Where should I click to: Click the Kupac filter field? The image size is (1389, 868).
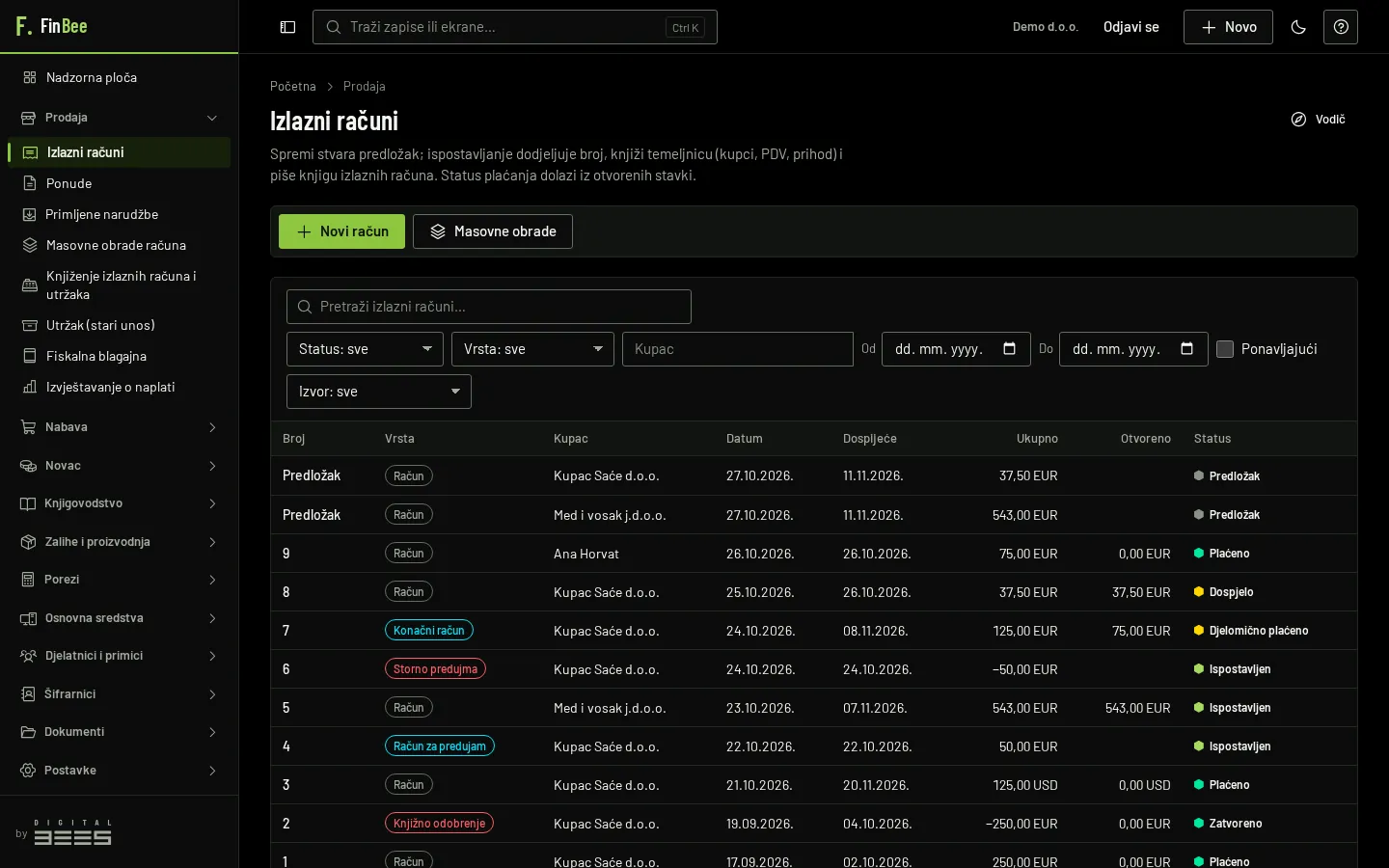click(738, 349)
